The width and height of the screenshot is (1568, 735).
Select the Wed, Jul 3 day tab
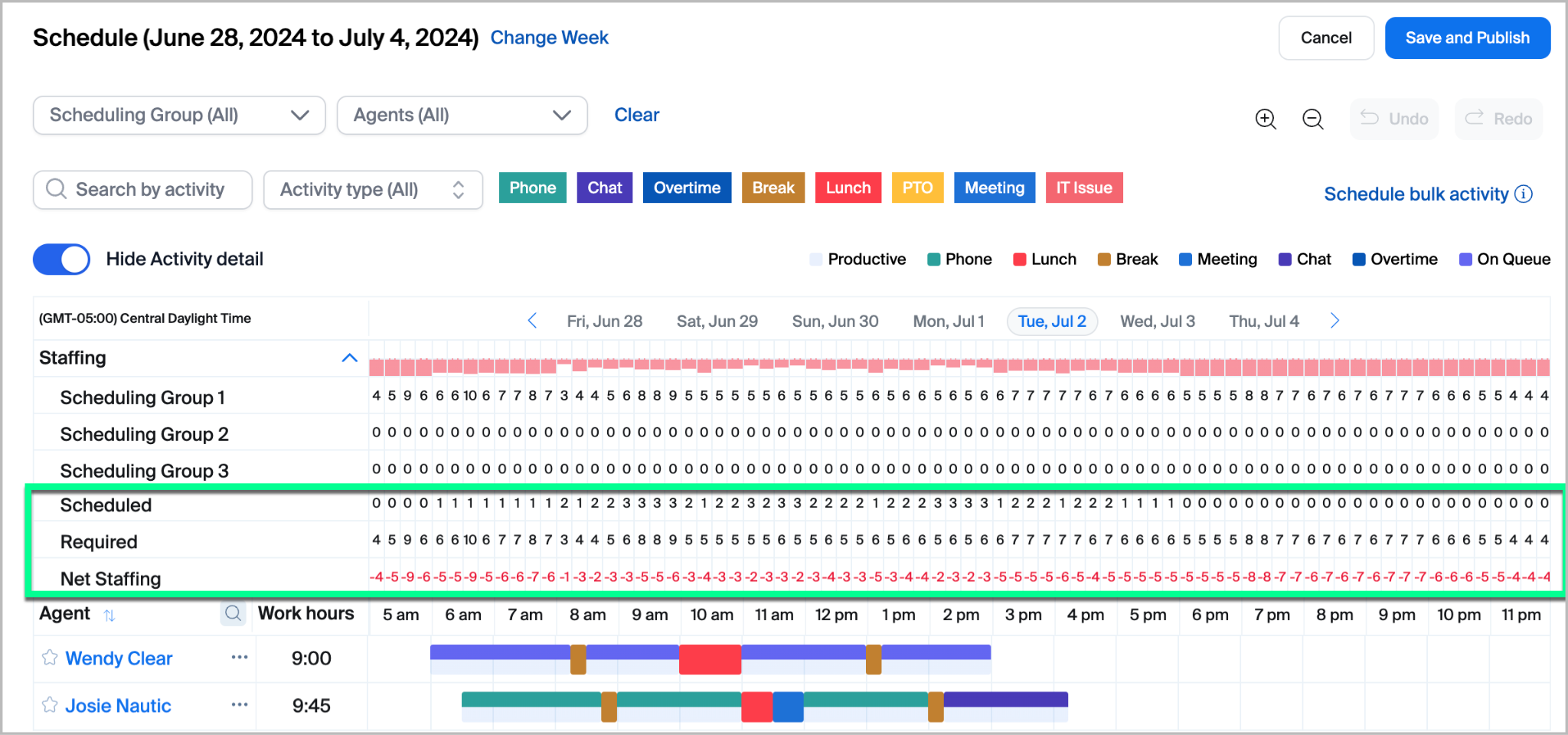[1157, 322]
